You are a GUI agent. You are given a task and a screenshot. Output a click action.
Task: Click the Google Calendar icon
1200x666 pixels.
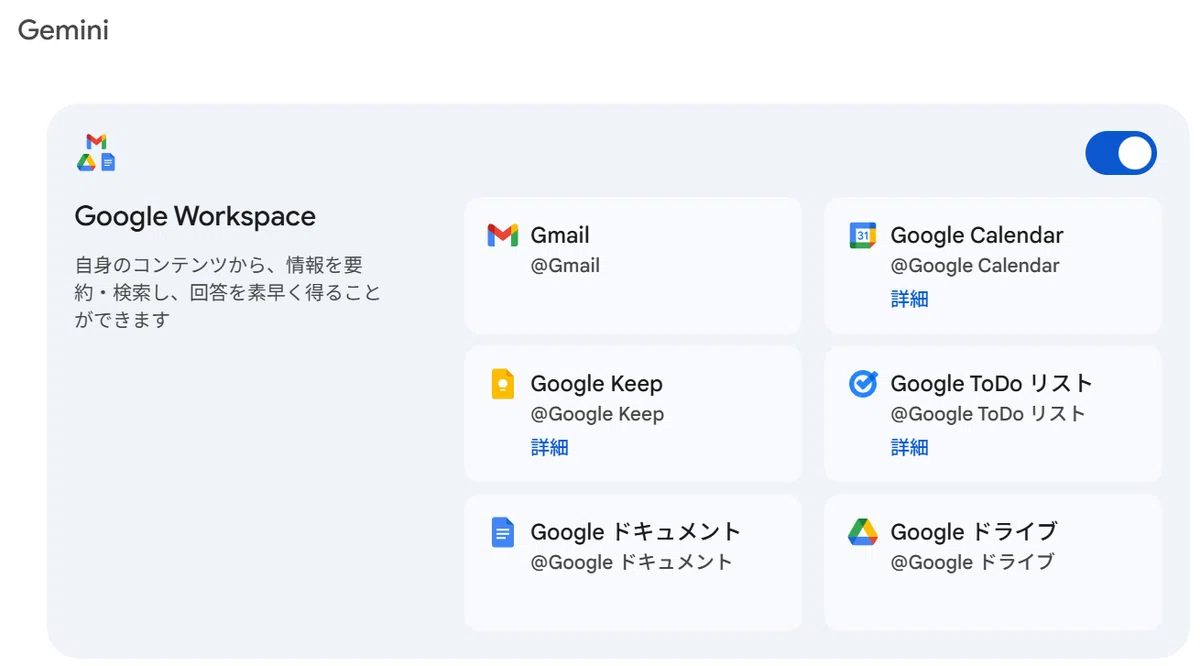tap(862, 235)
